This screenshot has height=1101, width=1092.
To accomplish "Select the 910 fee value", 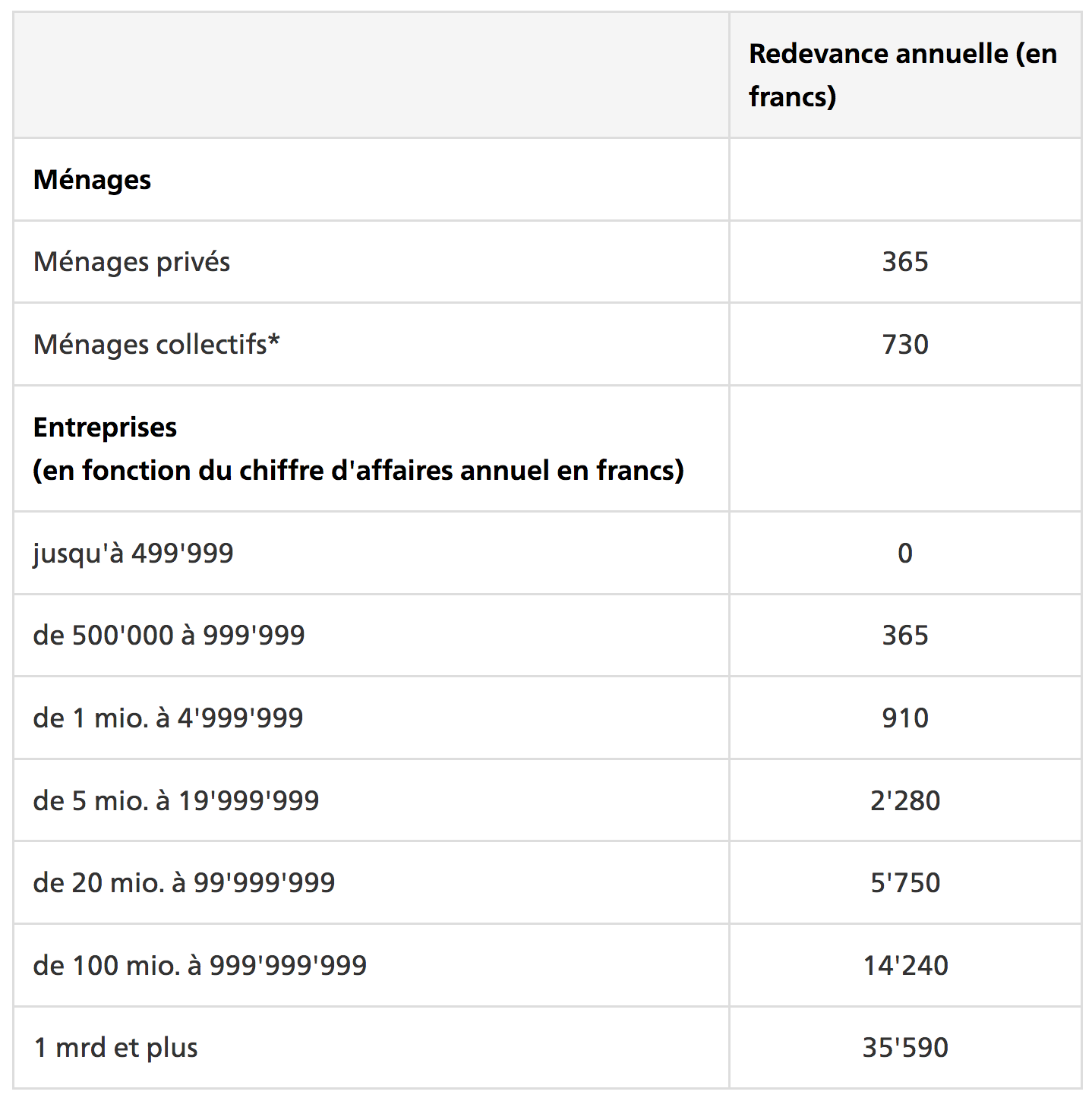I will 904,718.
